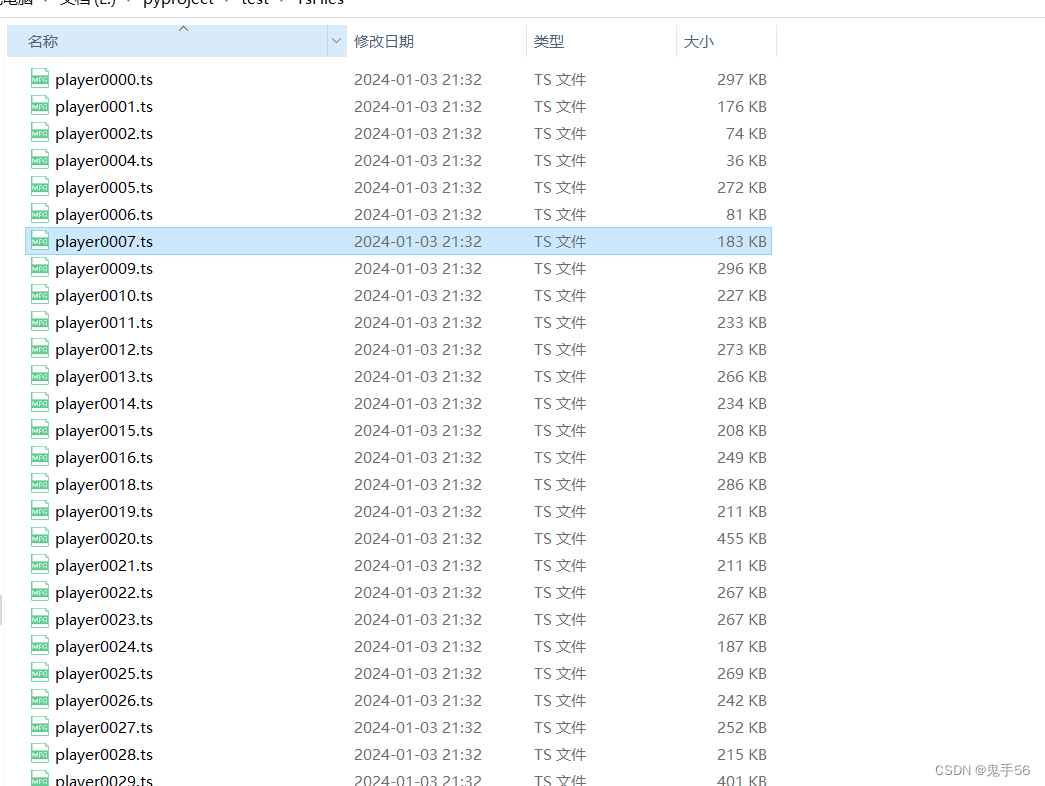
Task: Sort files by 修改日期 column
Action: pyautogui.click(x=437, y=41)
